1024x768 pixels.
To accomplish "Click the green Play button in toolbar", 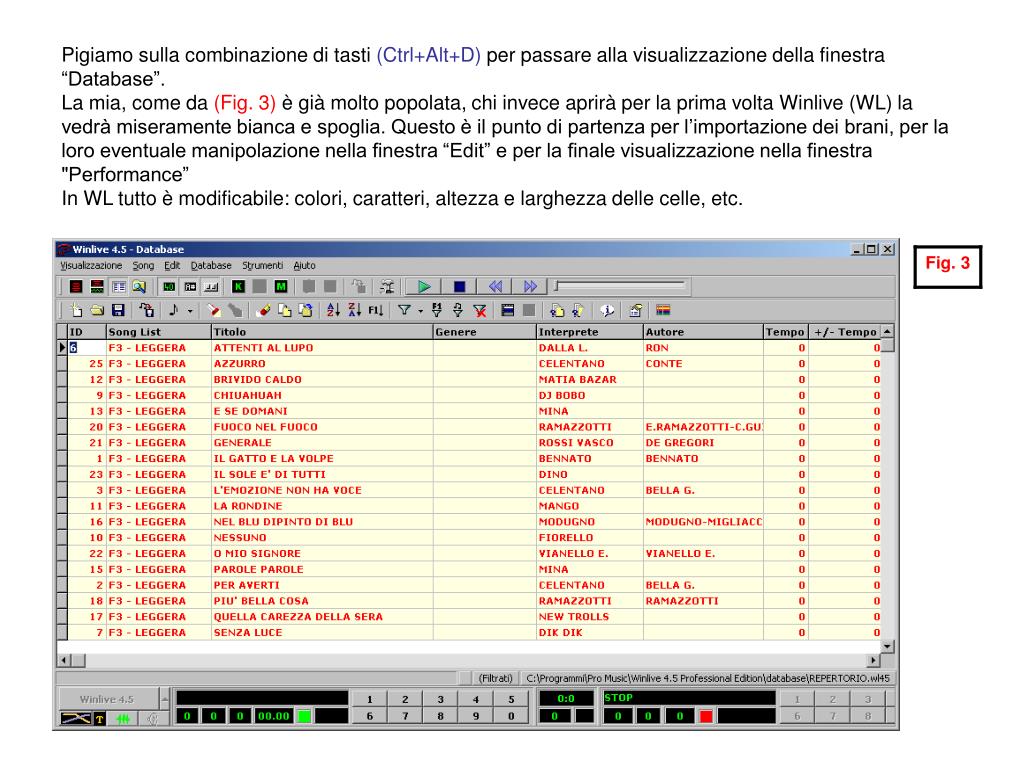I will click(x=424, y=287).
